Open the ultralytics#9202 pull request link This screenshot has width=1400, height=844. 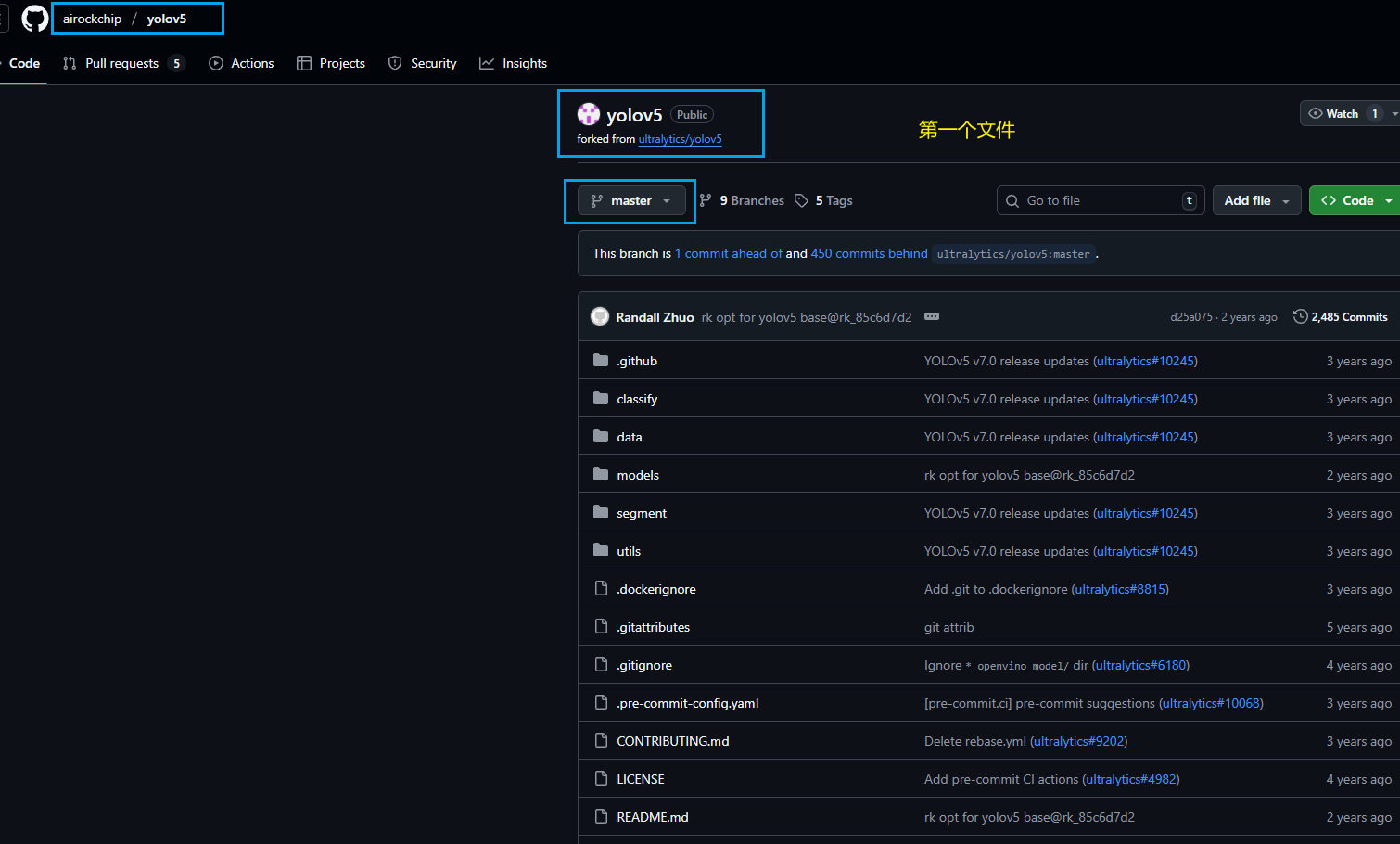(1079, 741)
